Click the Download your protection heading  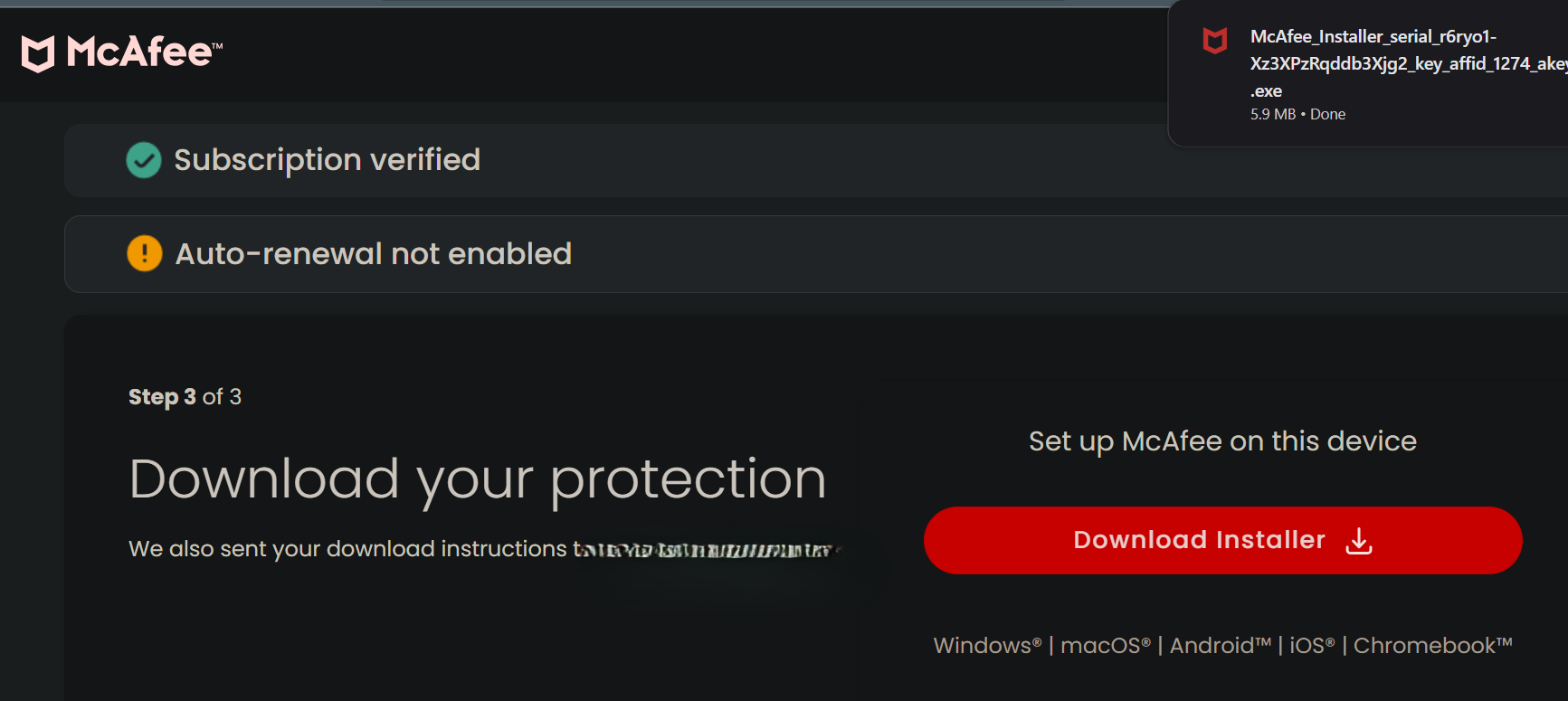point(478,478)
